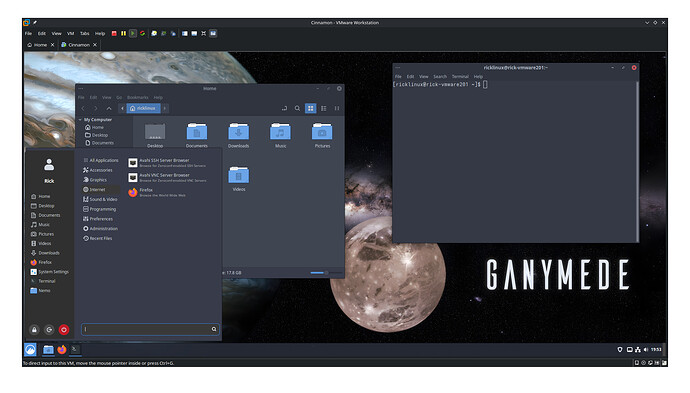Click the red shutdown button in menu

pyautogui.click(x=64, y=330)
